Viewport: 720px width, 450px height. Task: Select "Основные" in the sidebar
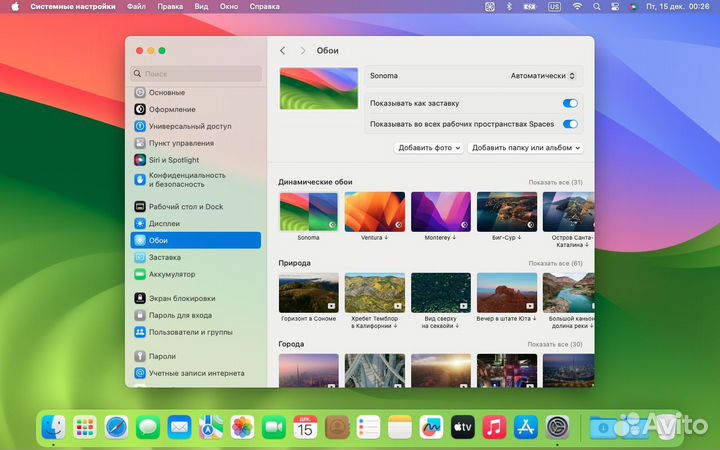pyautogui.click(x=196, y=92)
